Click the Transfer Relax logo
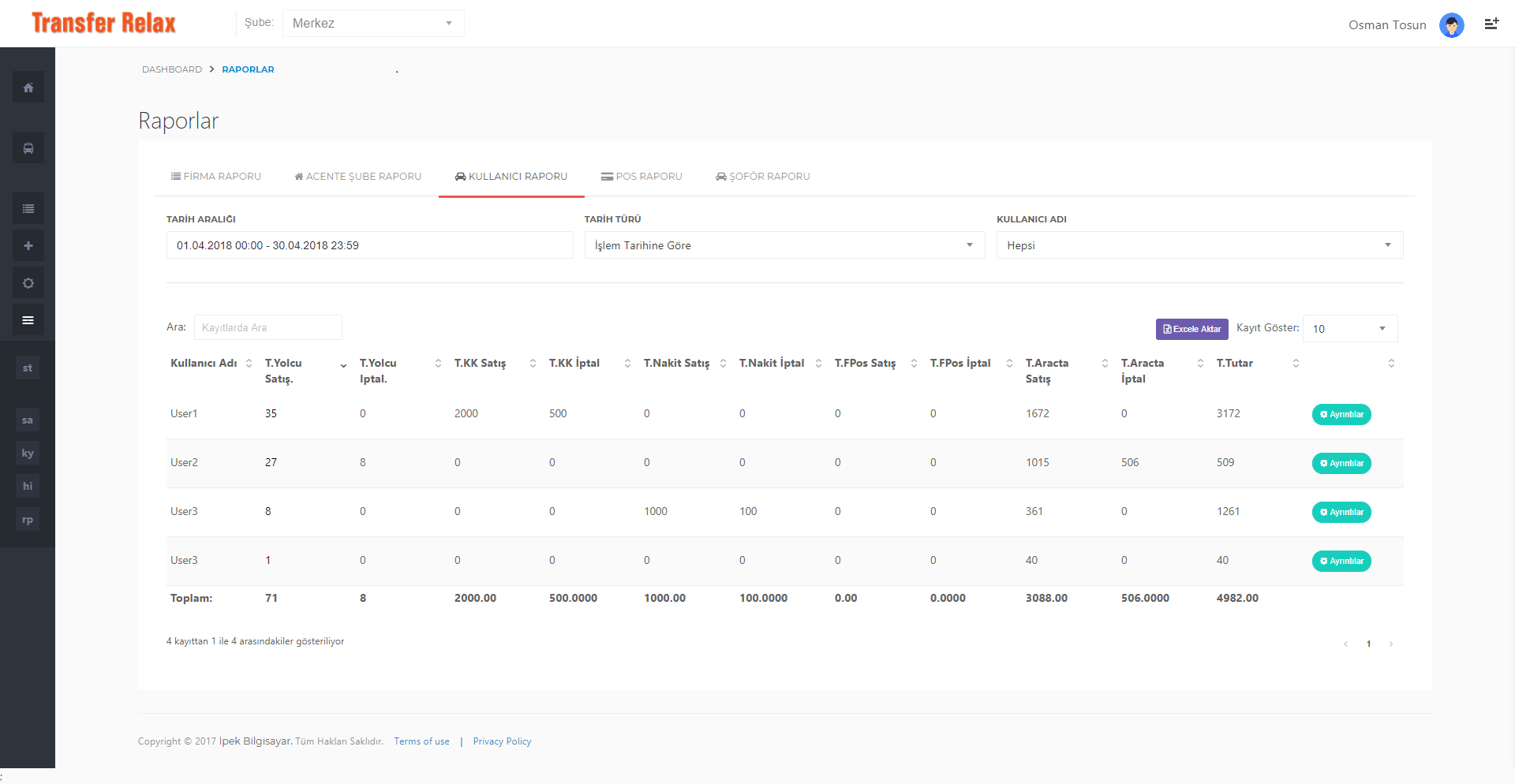This screenshot has width=1515, height=784. [103, 23]
